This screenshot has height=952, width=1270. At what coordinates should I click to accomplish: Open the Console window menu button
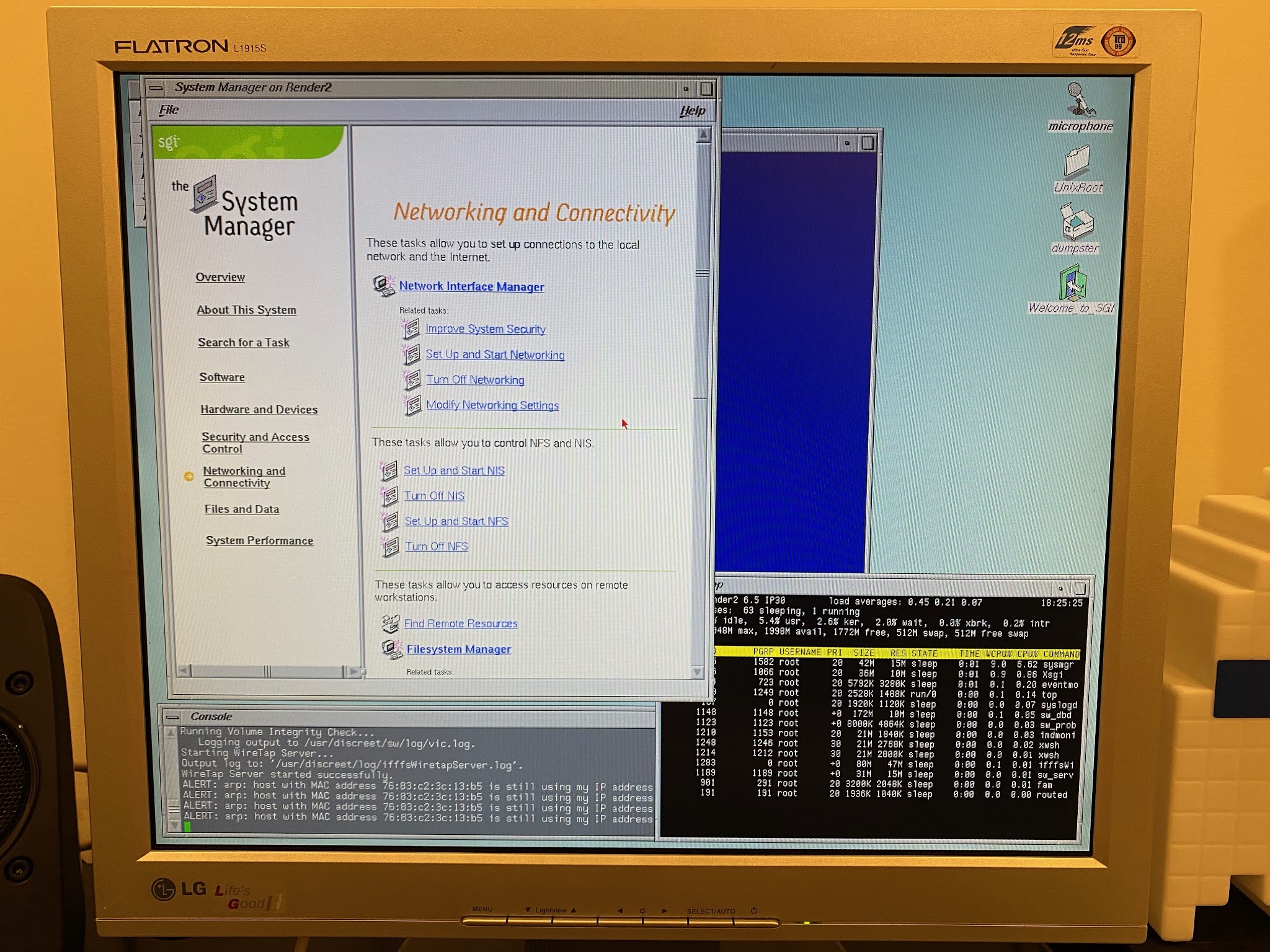pyautogui.click(x=172, y=717)
